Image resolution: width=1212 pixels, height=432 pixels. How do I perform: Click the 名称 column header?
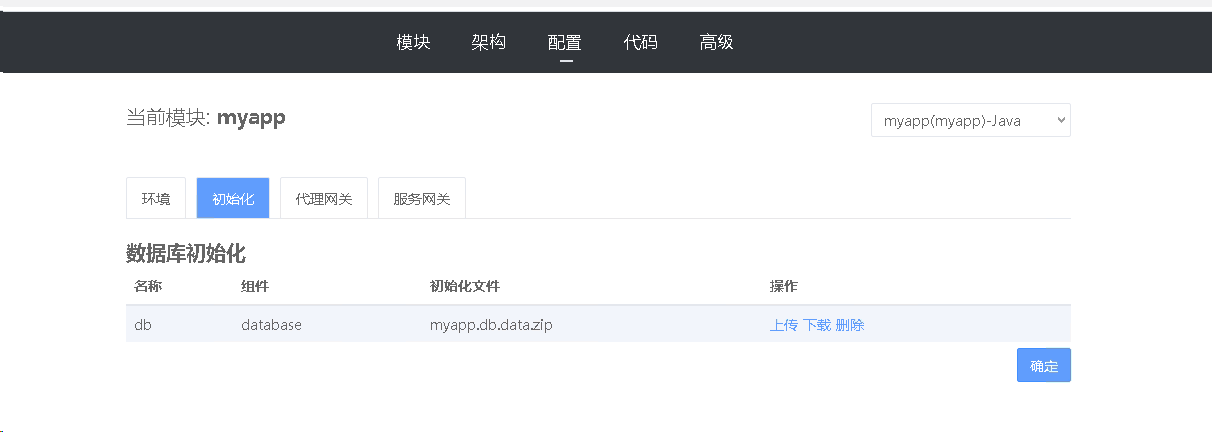[x=148, y=287]
